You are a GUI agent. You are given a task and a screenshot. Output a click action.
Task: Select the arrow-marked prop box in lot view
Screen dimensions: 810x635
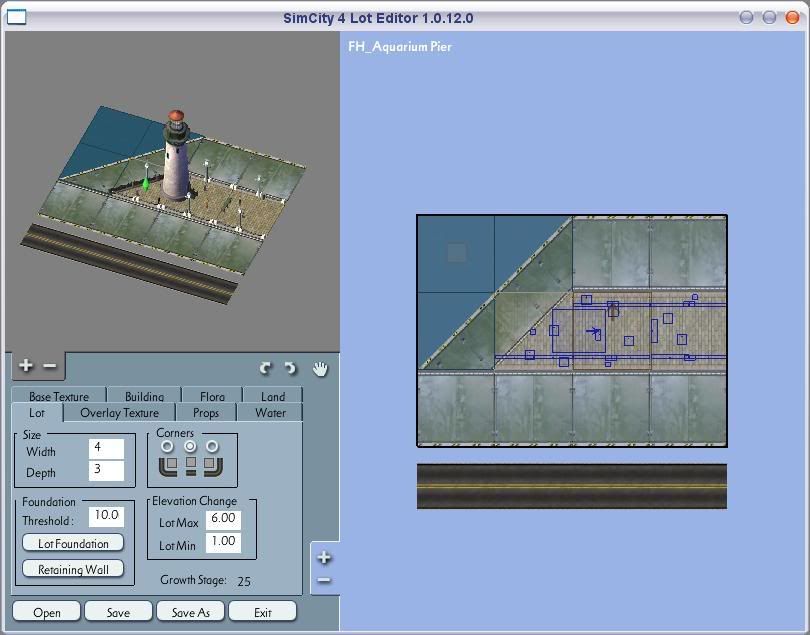[579, 331]
